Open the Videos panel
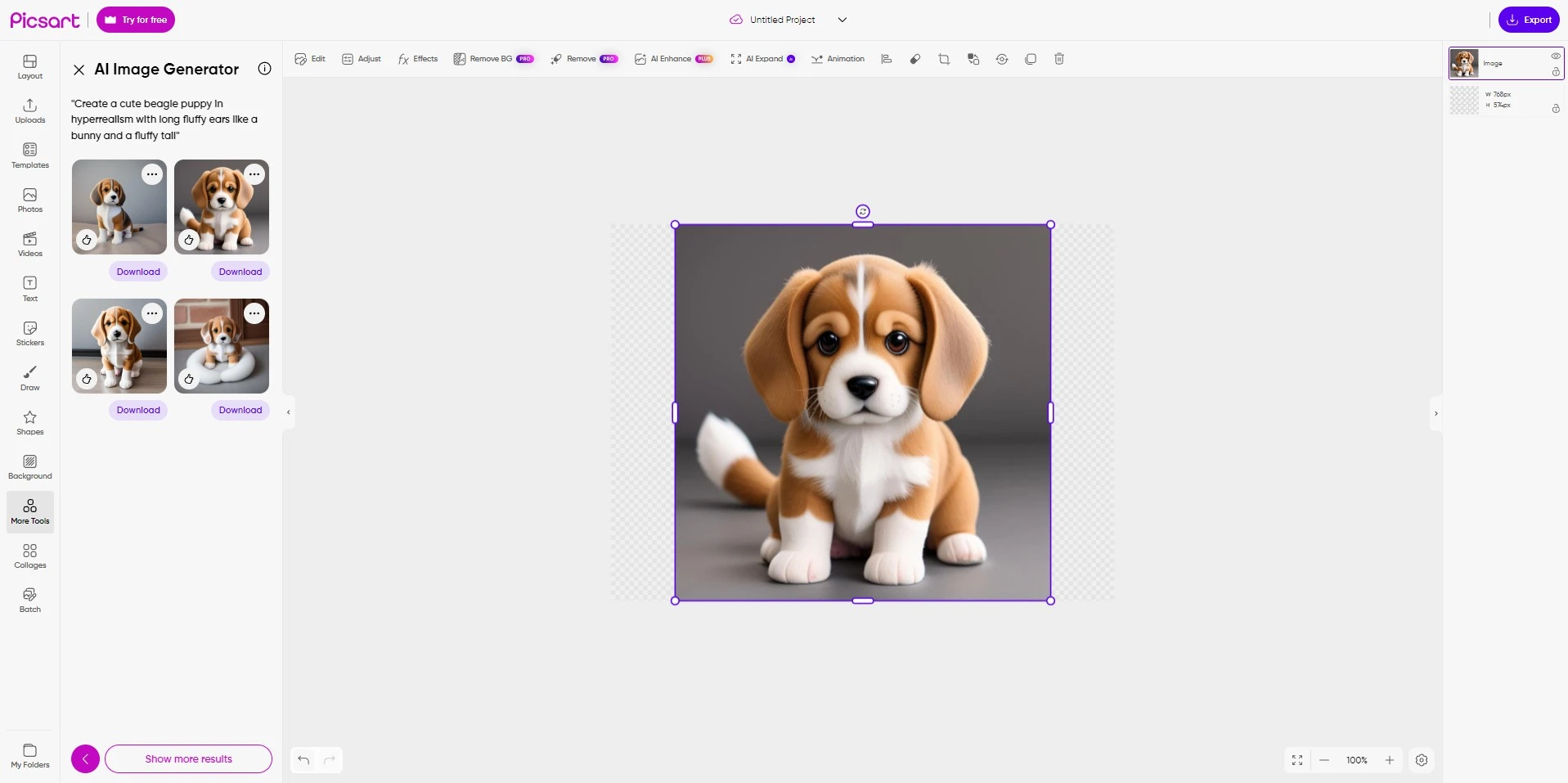This screenshot has width=1568, height=783. 30,245
